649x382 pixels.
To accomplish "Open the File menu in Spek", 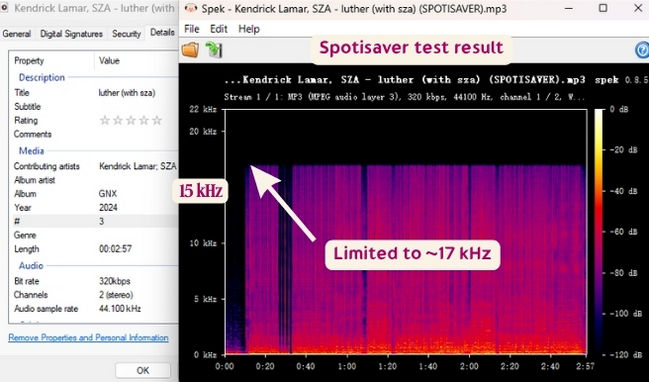I will click(x=192, y=29).
